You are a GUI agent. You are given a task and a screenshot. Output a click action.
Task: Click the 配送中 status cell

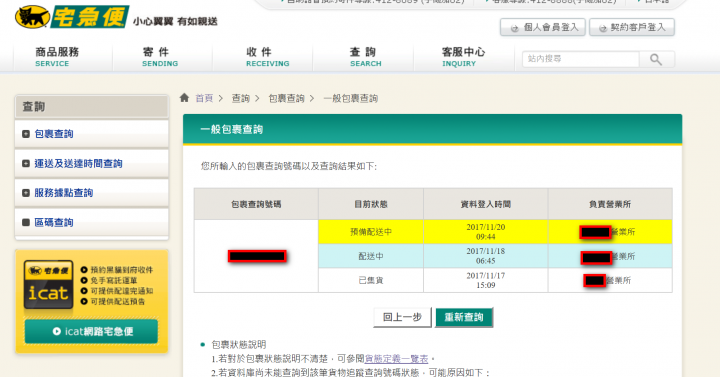point(371,256)
